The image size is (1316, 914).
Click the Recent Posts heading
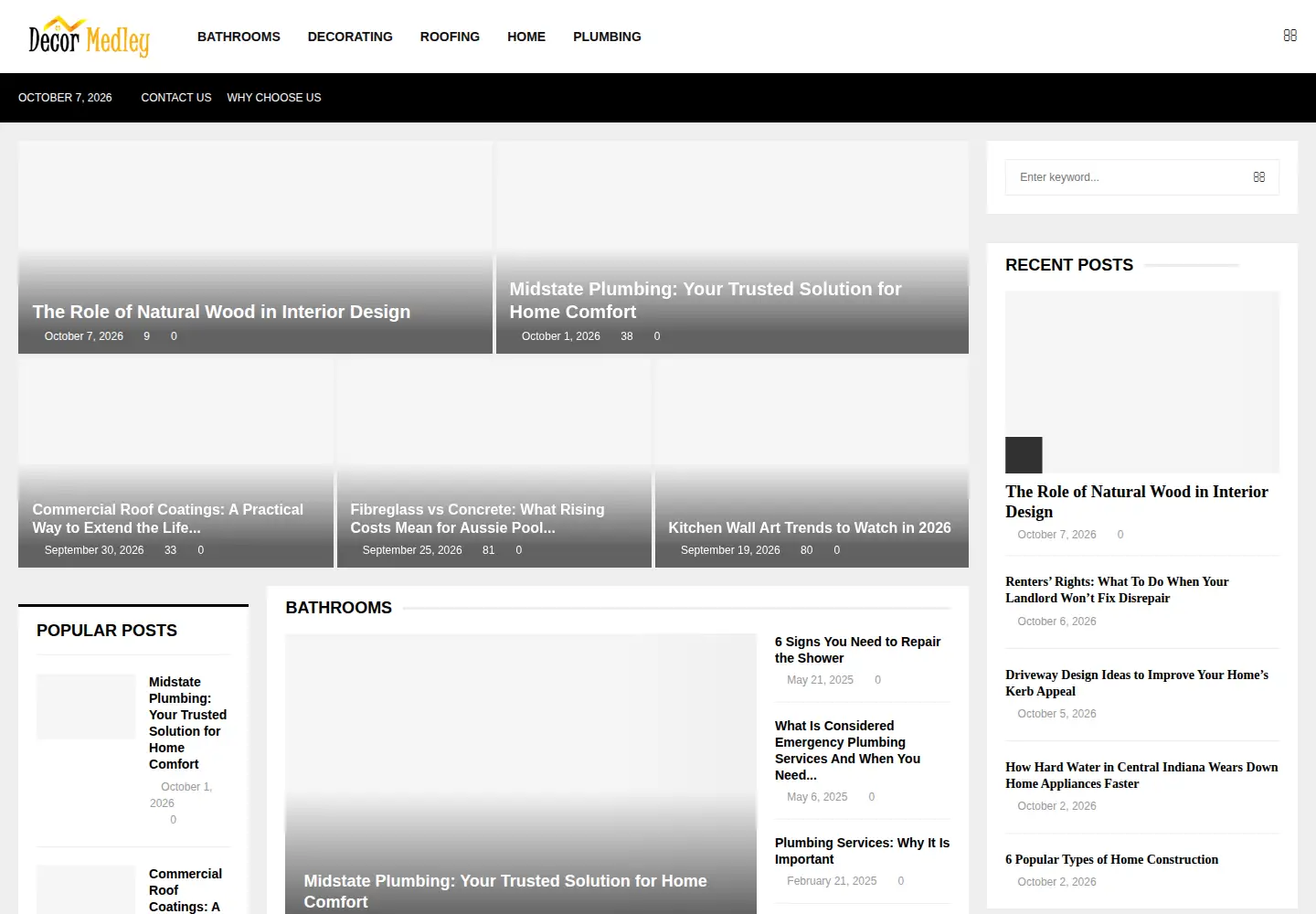[x=1069, y=265]
